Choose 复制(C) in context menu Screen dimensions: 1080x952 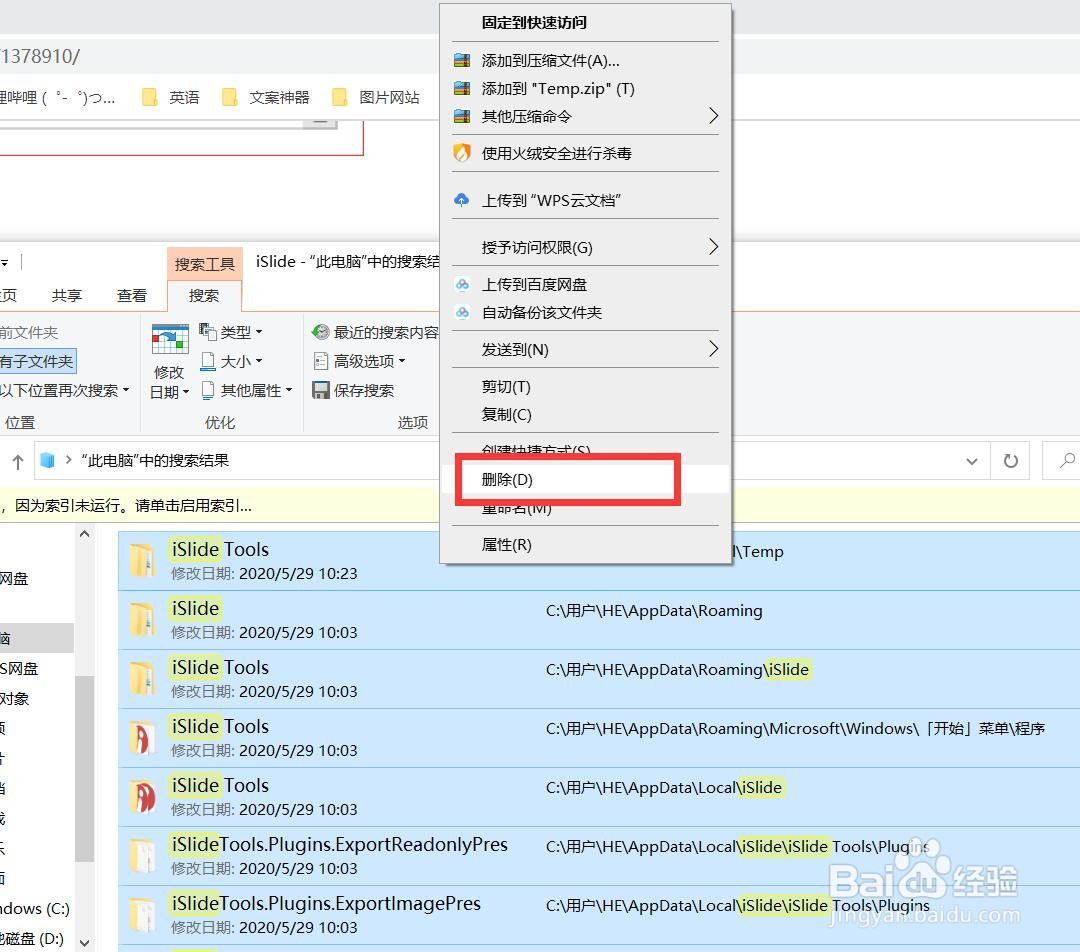pyautogui.click(x=585, y=415)
